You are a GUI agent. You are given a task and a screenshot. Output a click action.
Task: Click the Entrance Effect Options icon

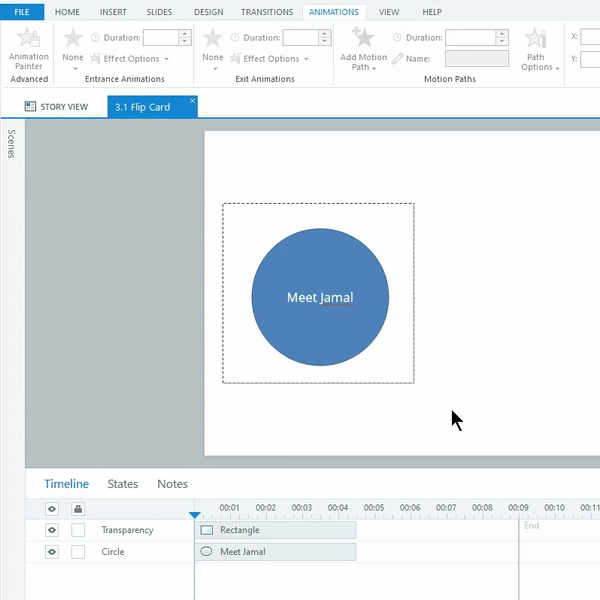[x=95, y=59]
